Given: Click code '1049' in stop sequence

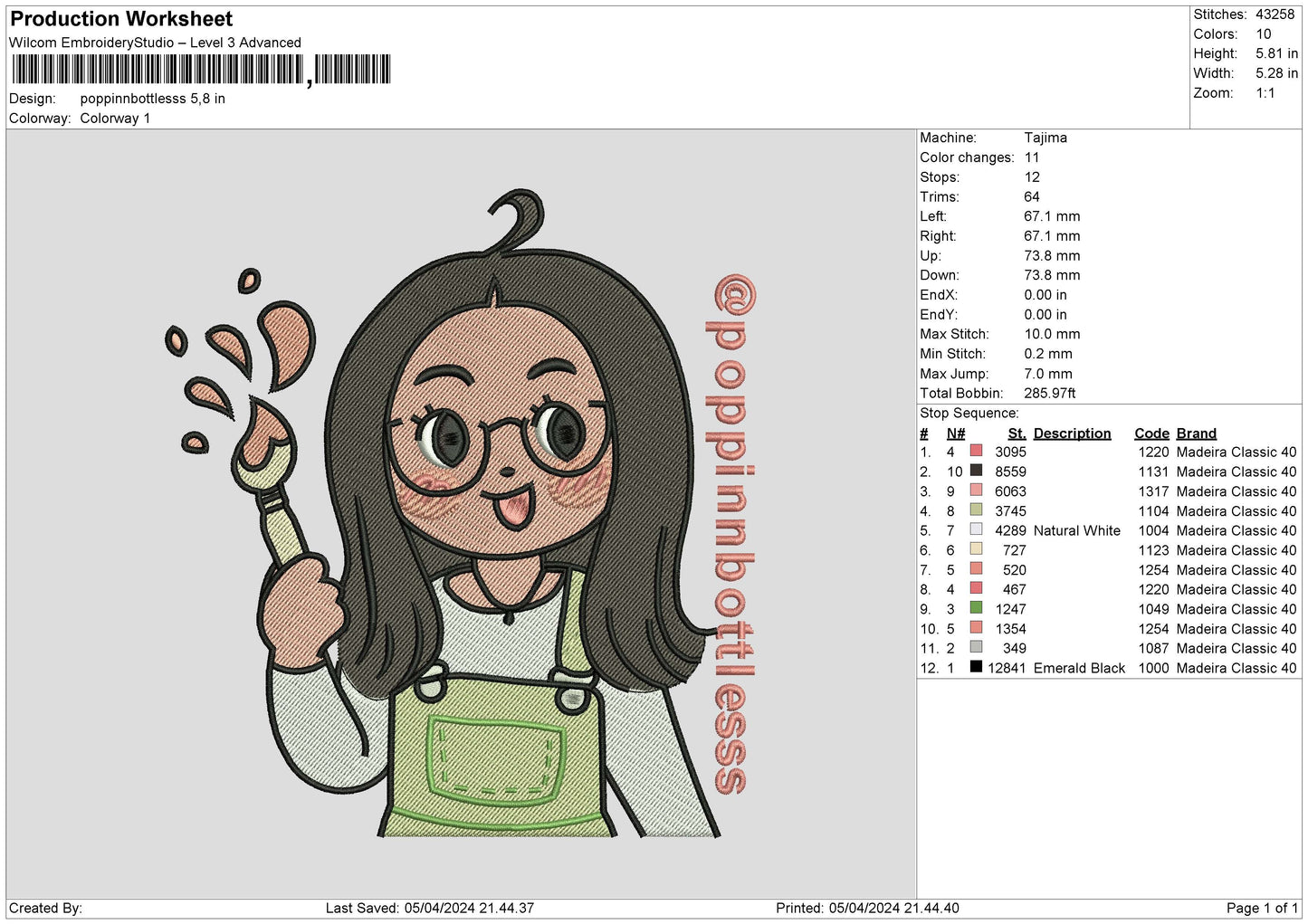Looking at the screenshot, I should click(1153, 609).
